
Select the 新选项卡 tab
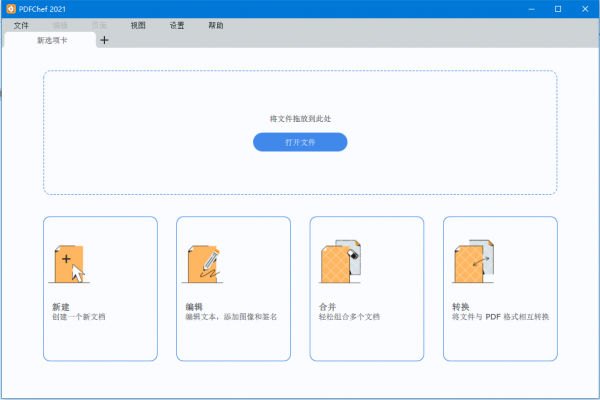click(x=50, y=41)
